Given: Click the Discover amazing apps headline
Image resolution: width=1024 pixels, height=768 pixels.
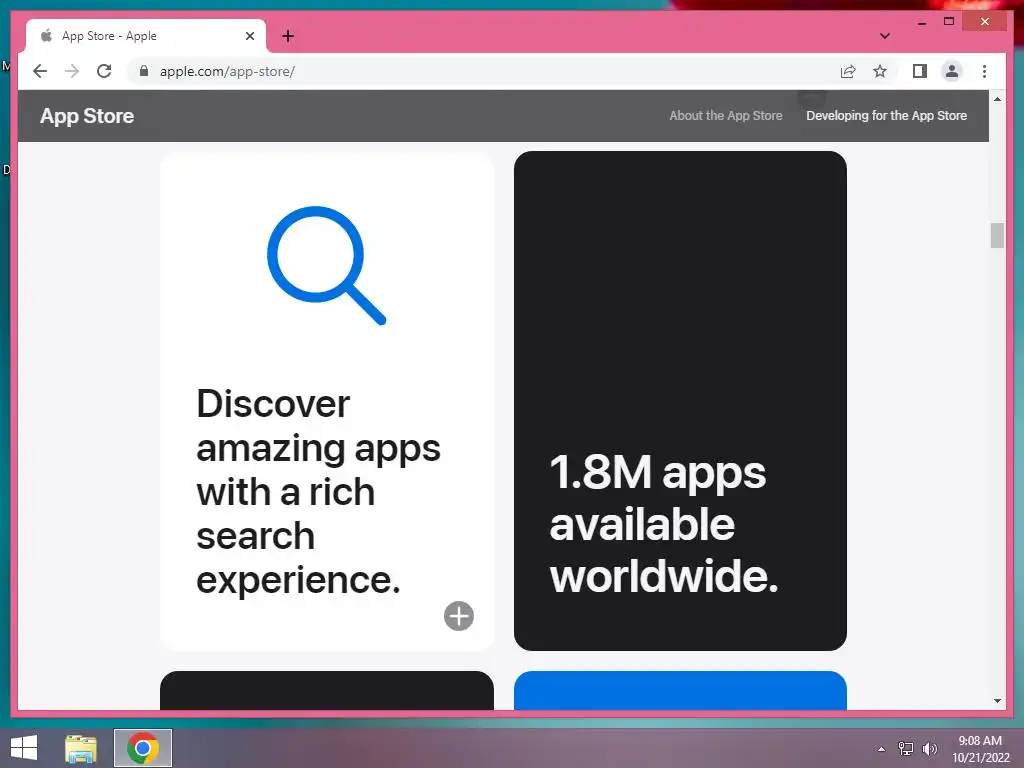Looking at the screenshot, I should point(318,491).
